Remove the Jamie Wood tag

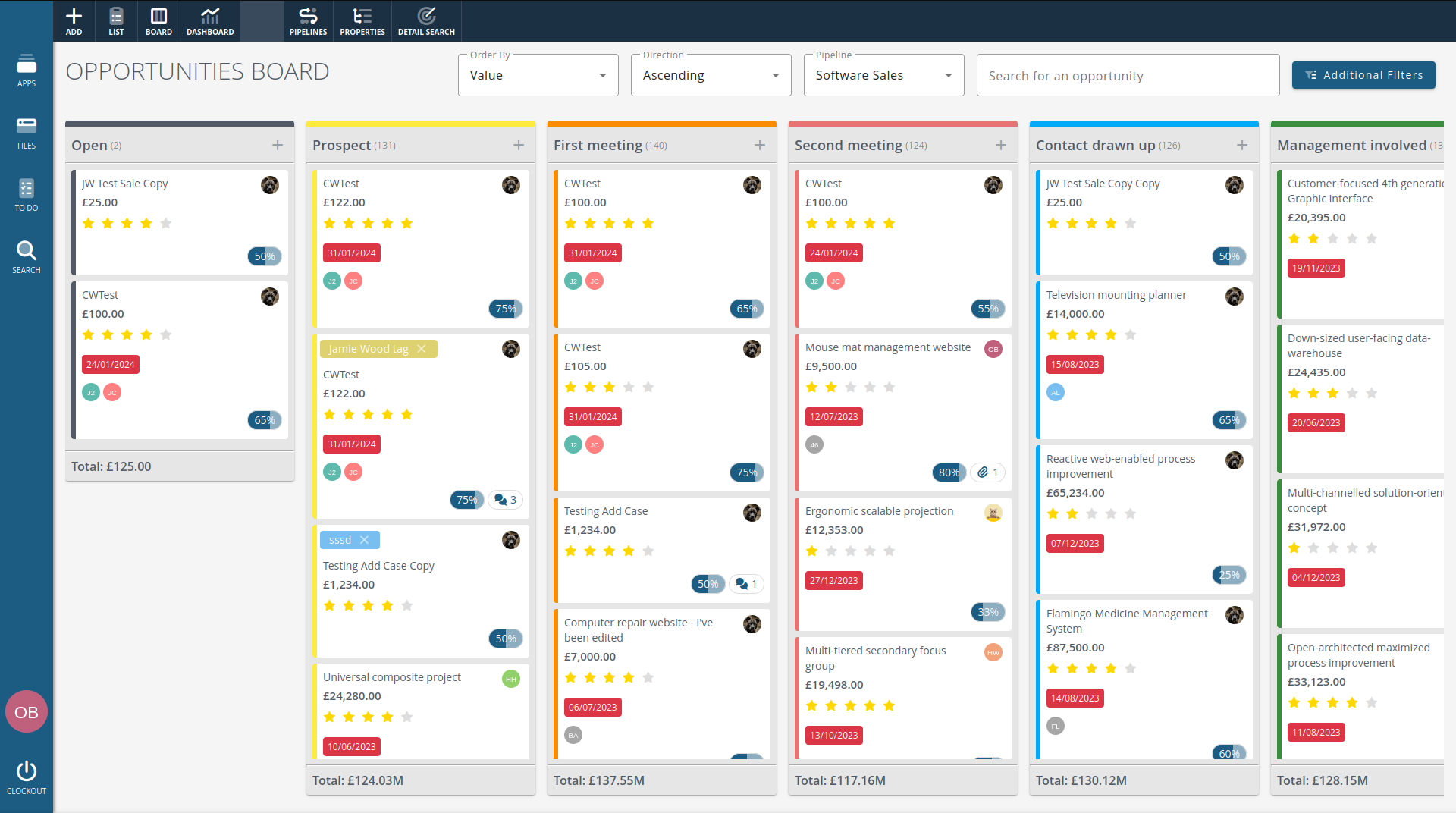(x=422, y=349)
